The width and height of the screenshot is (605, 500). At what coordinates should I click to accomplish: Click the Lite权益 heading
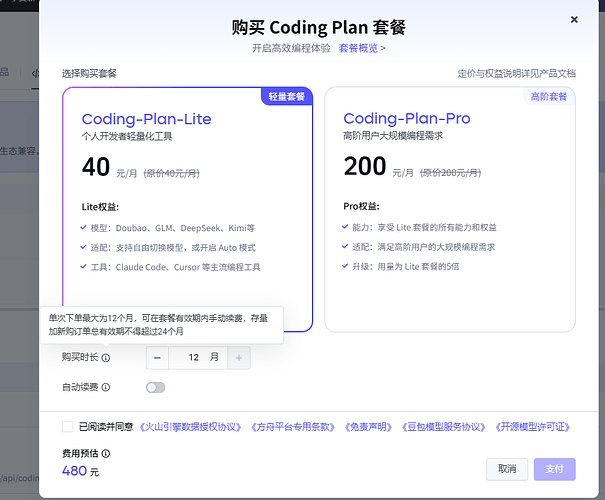pos(100,207)
